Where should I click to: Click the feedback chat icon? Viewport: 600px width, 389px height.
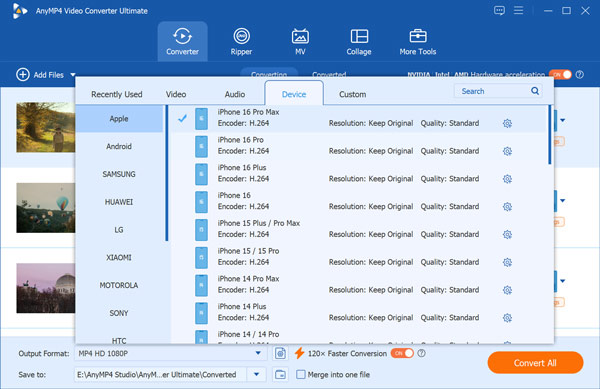(499, 10)
